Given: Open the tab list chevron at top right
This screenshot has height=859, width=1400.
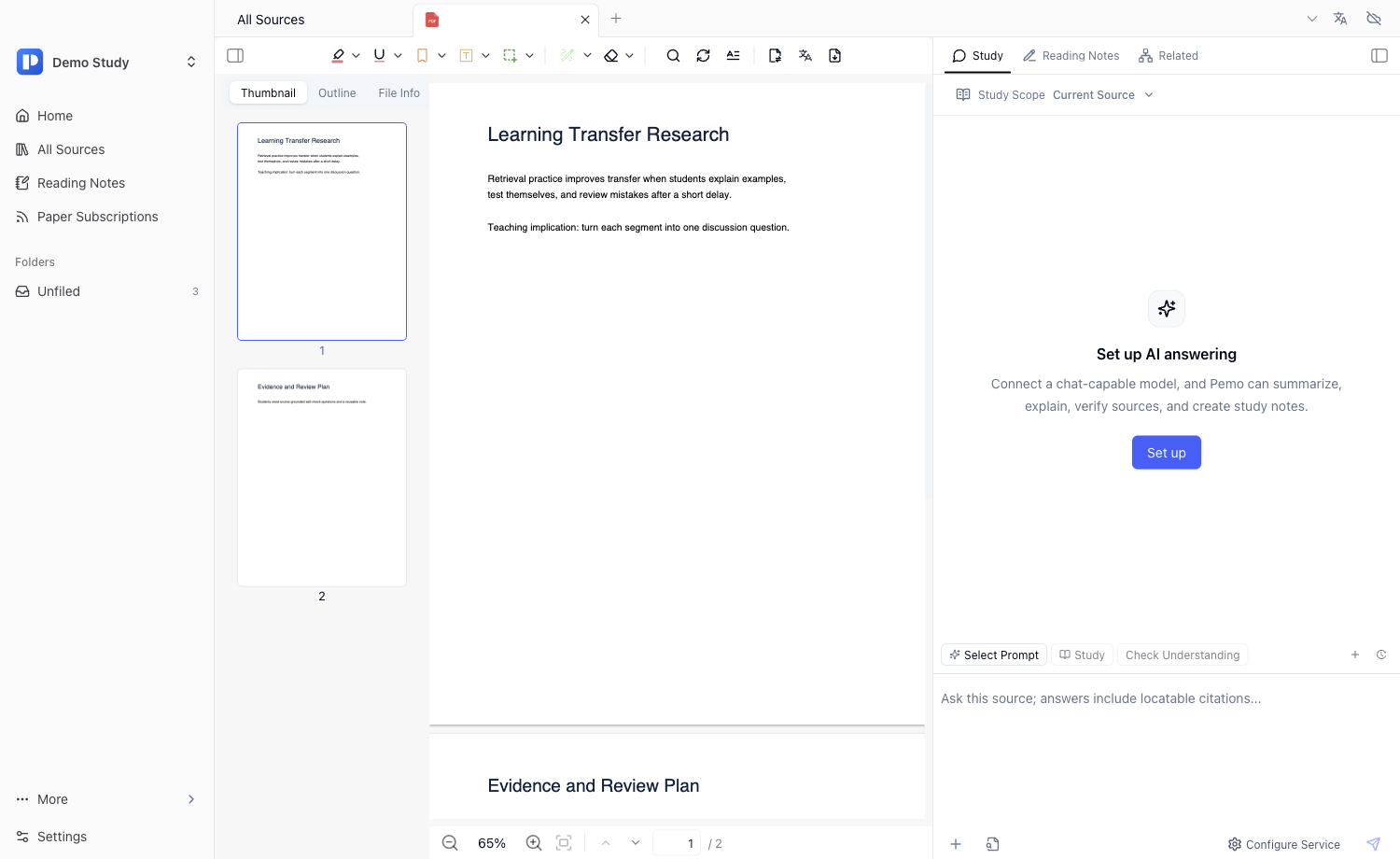Looking at the screenshot, I should [x=1312, y=19].
